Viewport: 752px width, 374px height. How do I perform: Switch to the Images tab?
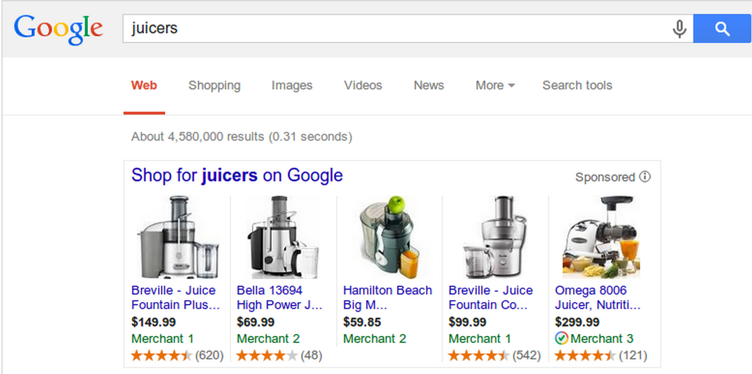(292, 85)
